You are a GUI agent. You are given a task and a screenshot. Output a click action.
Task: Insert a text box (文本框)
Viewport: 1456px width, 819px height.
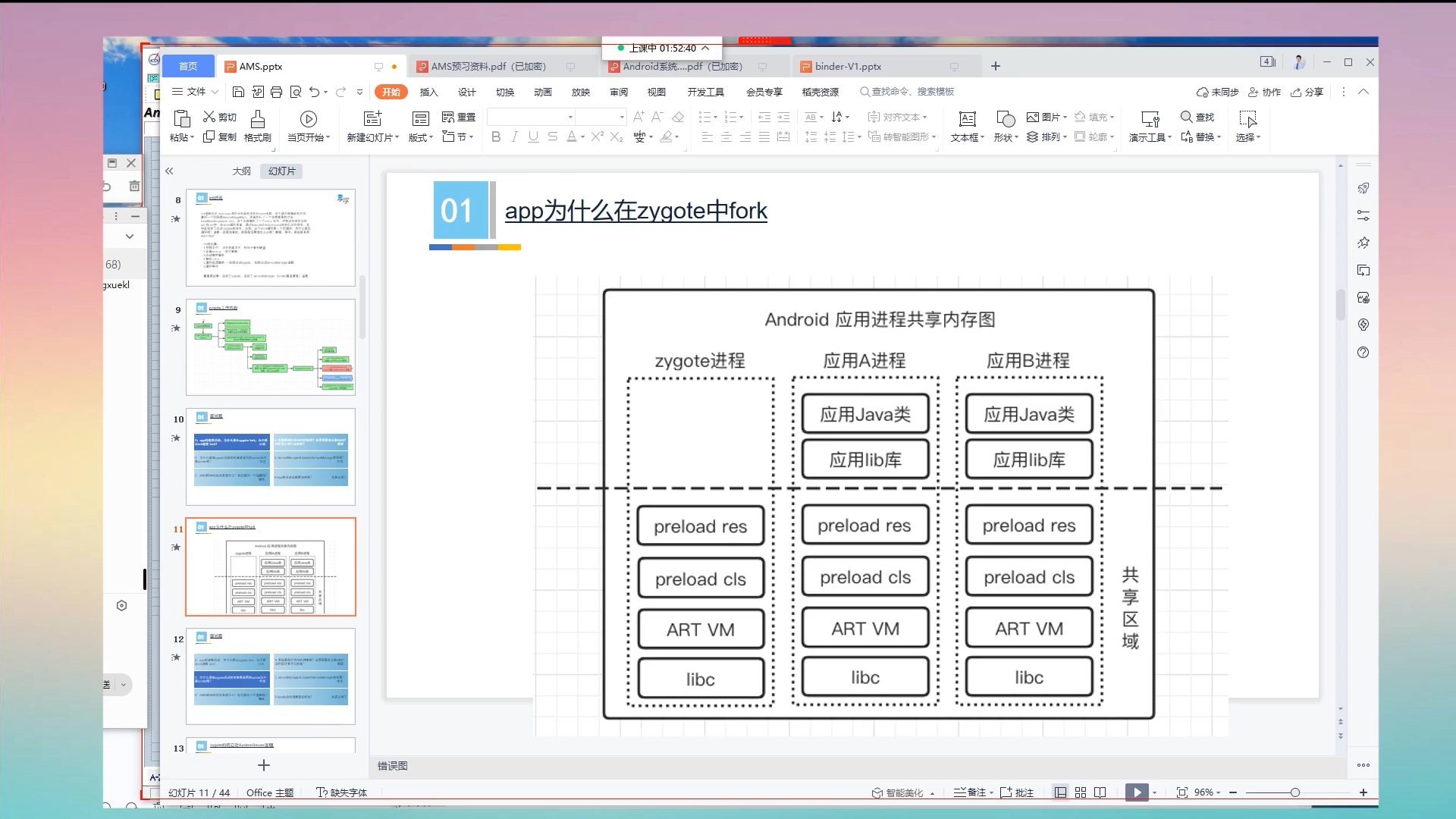coord(967,120)
